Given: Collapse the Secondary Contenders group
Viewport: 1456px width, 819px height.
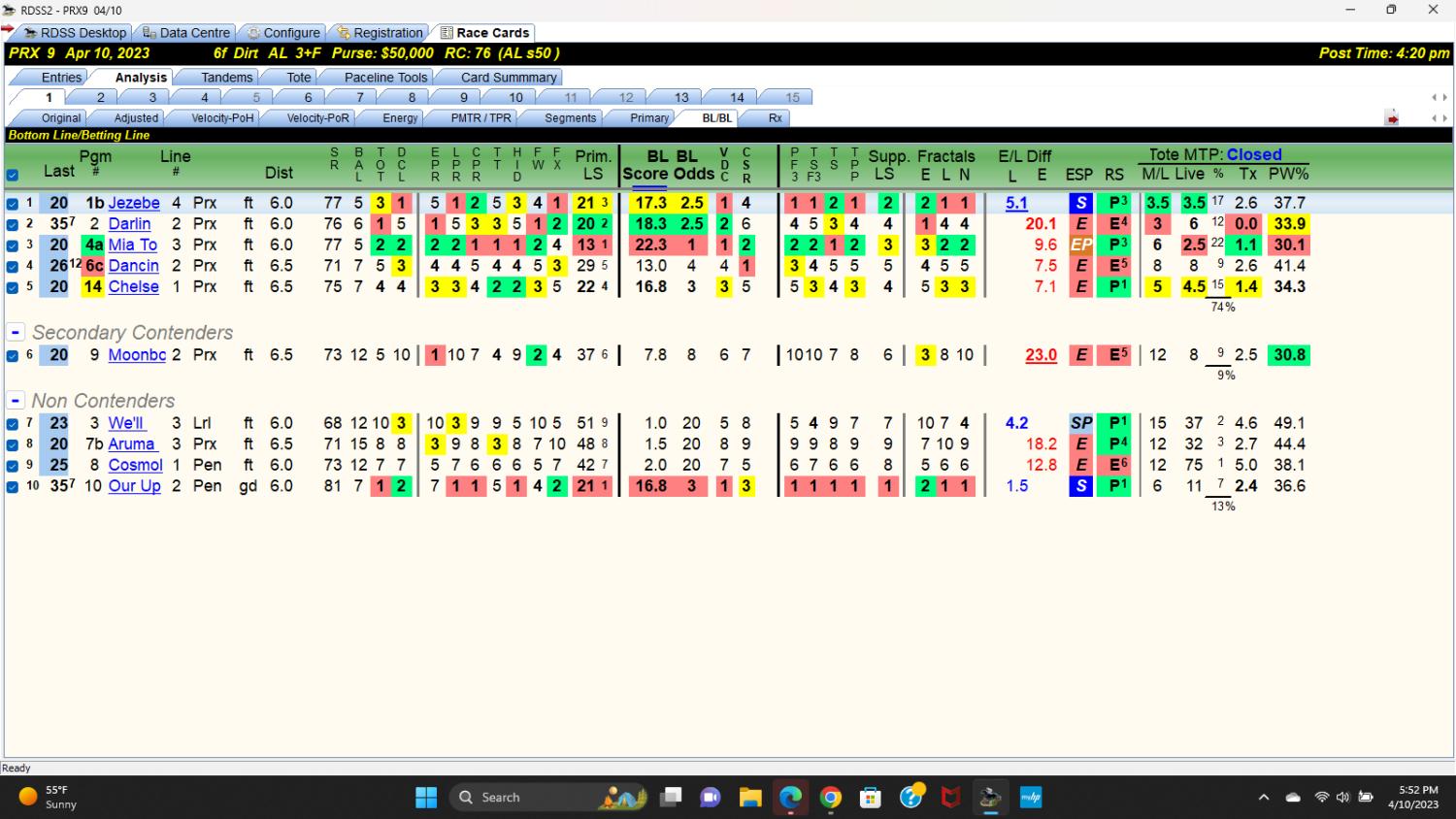Looking at the screenshot, I should (16, 332).
